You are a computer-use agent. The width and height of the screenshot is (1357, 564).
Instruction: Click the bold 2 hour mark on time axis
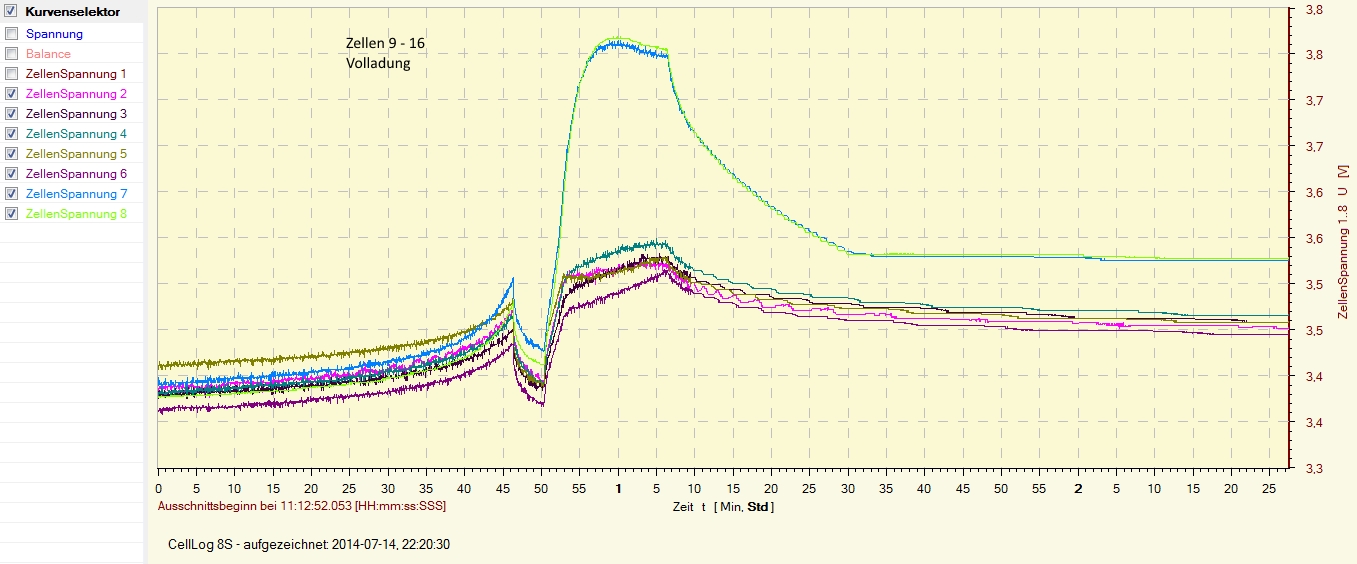pyautogui.click(x=1078, y=489)
